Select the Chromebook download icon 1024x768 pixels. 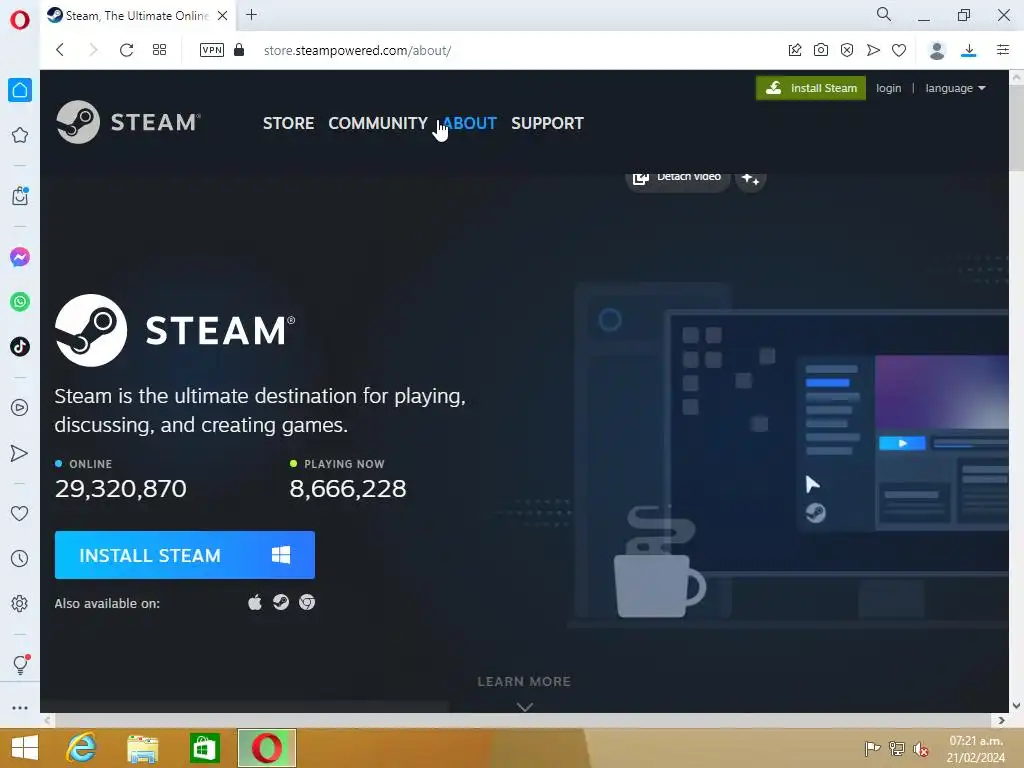[x=307, y=602]
